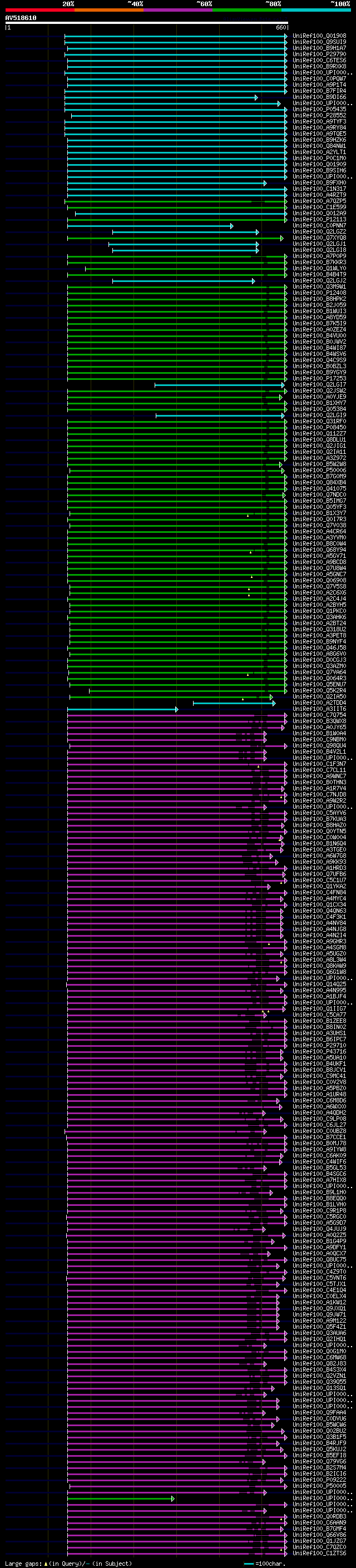Click the white query sequence ruler bar
Image resolution: width=356 pixels, height=1568 pixels.
pyautogui.click(x=146, y=23)
